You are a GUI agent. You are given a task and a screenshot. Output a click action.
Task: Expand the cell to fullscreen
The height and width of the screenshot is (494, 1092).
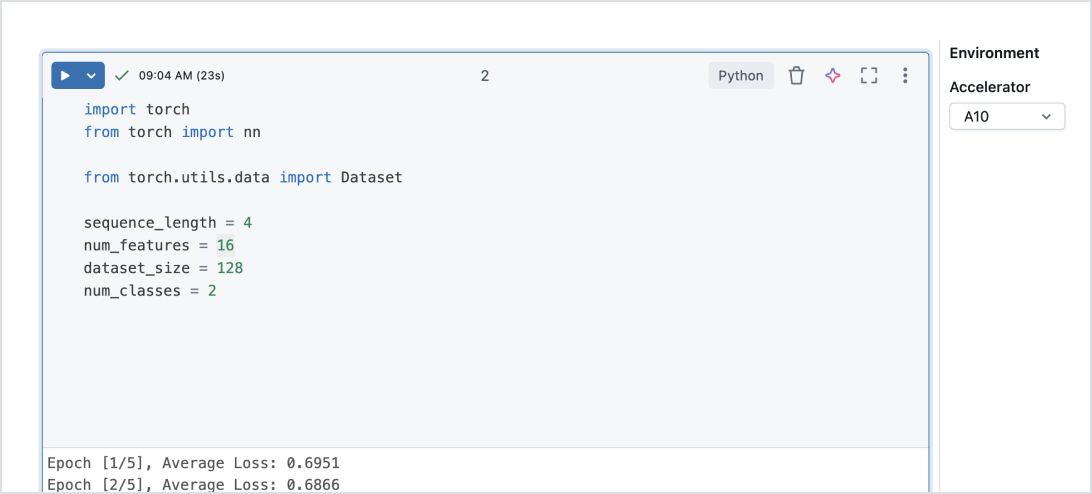869,76
